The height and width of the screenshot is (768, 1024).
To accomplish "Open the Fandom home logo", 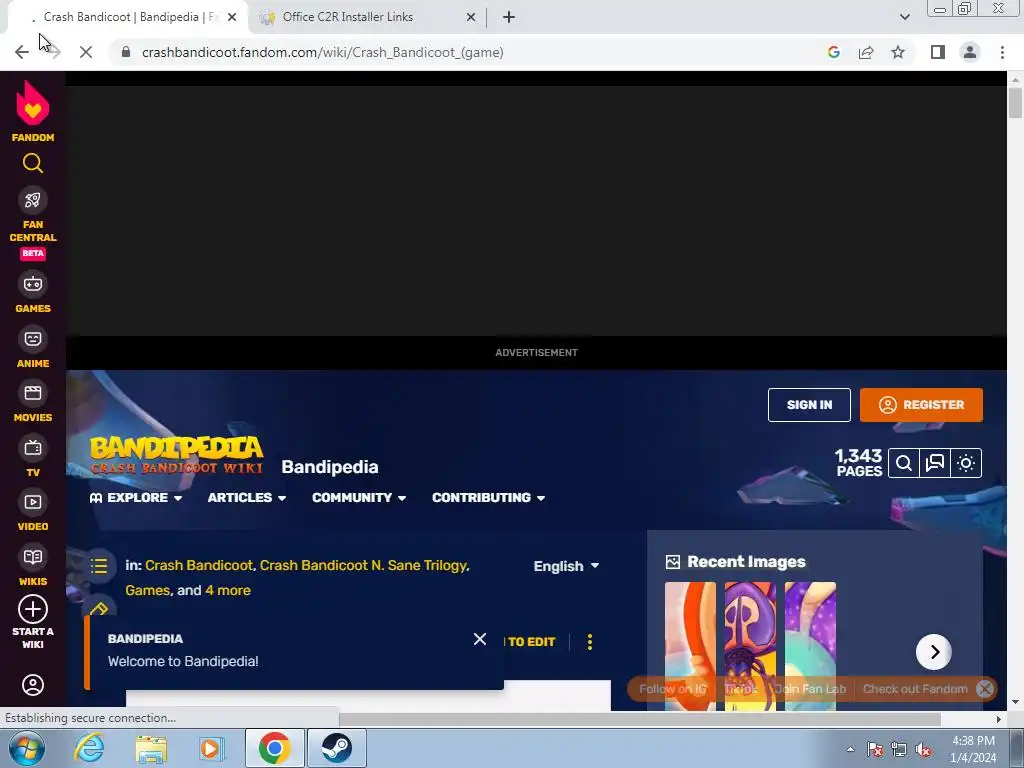I will (33, 111).
